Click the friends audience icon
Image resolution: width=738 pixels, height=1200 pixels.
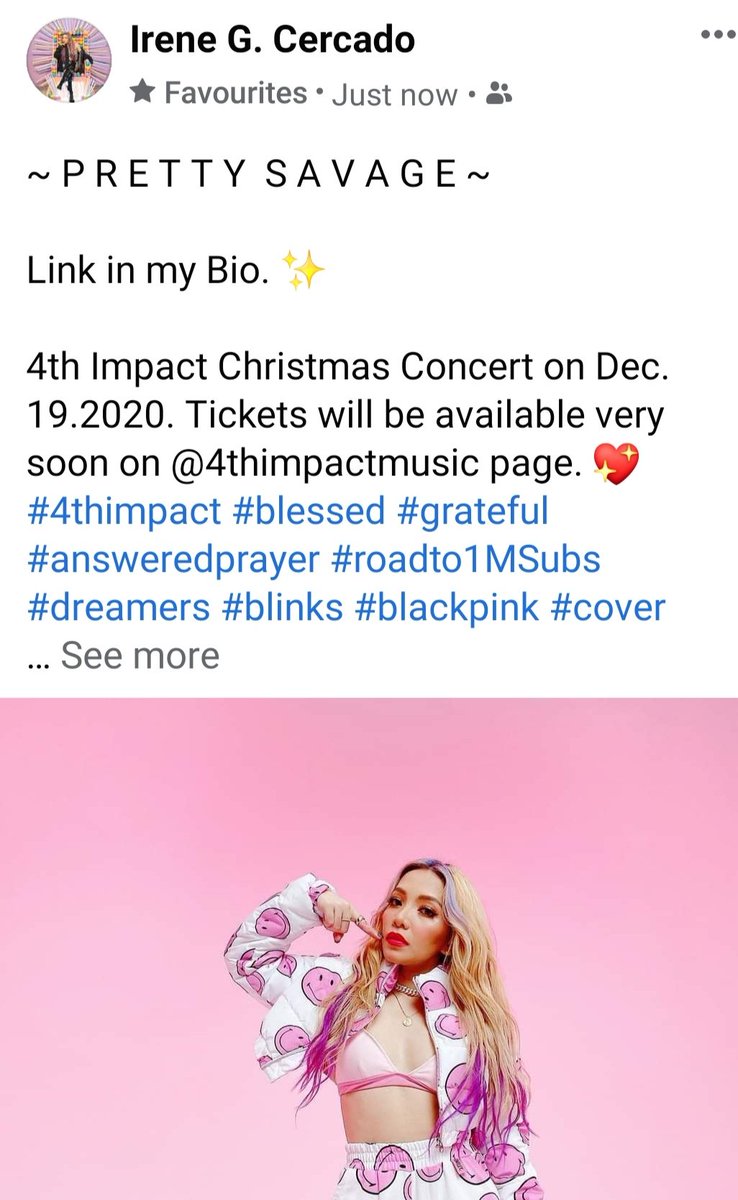[x=497, y=95]
